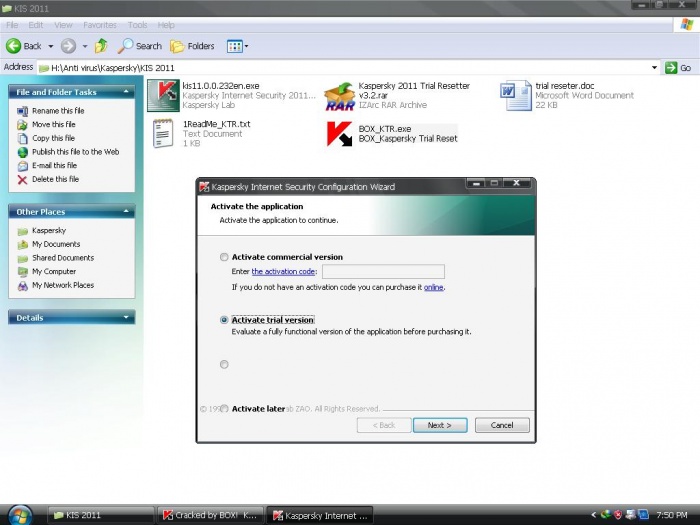Click the Go button next to address
Screen dimensions: 700x525
[678, 68]
